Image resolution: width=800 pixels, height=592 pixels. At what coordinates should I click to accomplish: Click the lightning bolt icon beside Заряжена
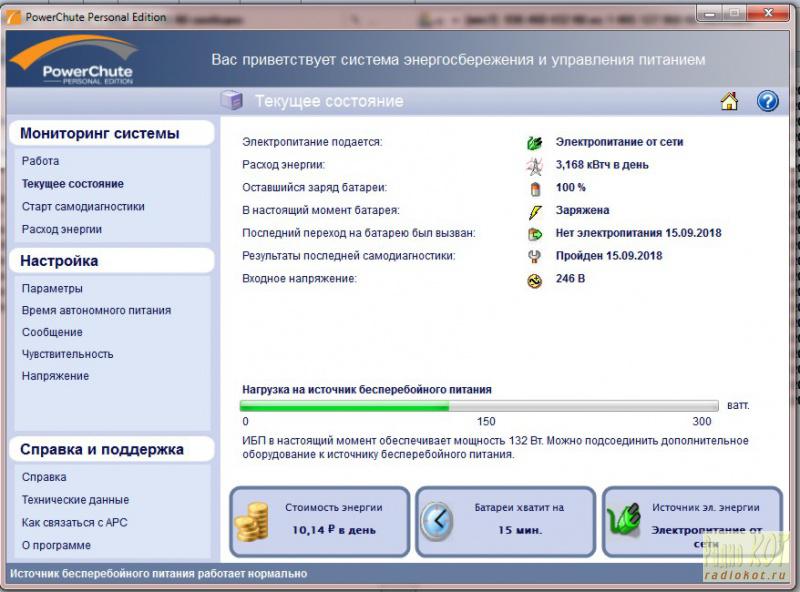[535, 211]
